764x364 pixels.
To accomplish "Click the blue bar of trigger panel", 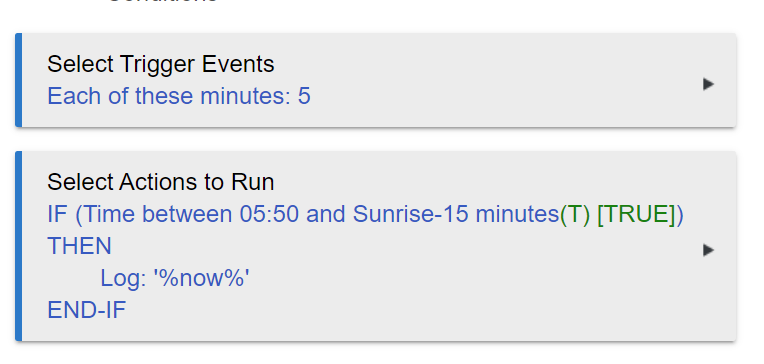I will tap(19, 80).
